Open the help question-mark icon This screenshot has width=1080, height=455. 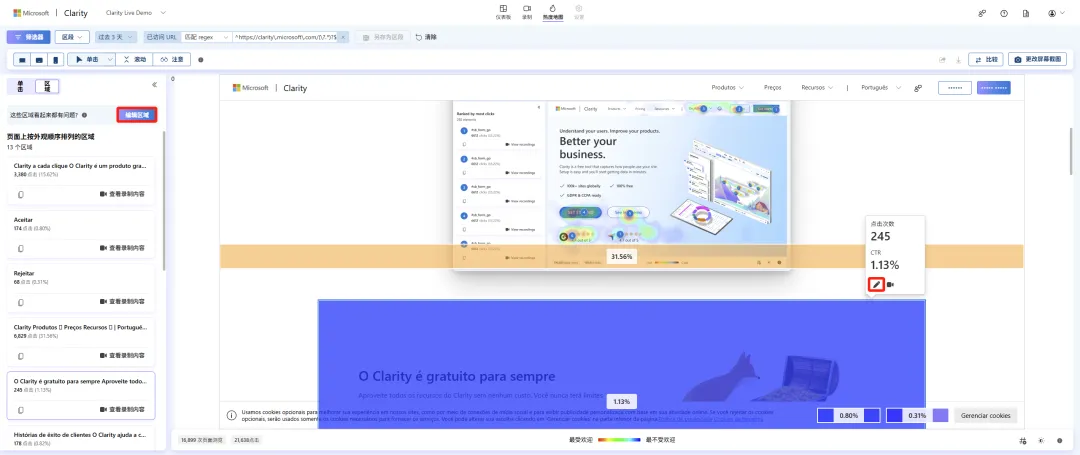click(x=1004, y=13)
